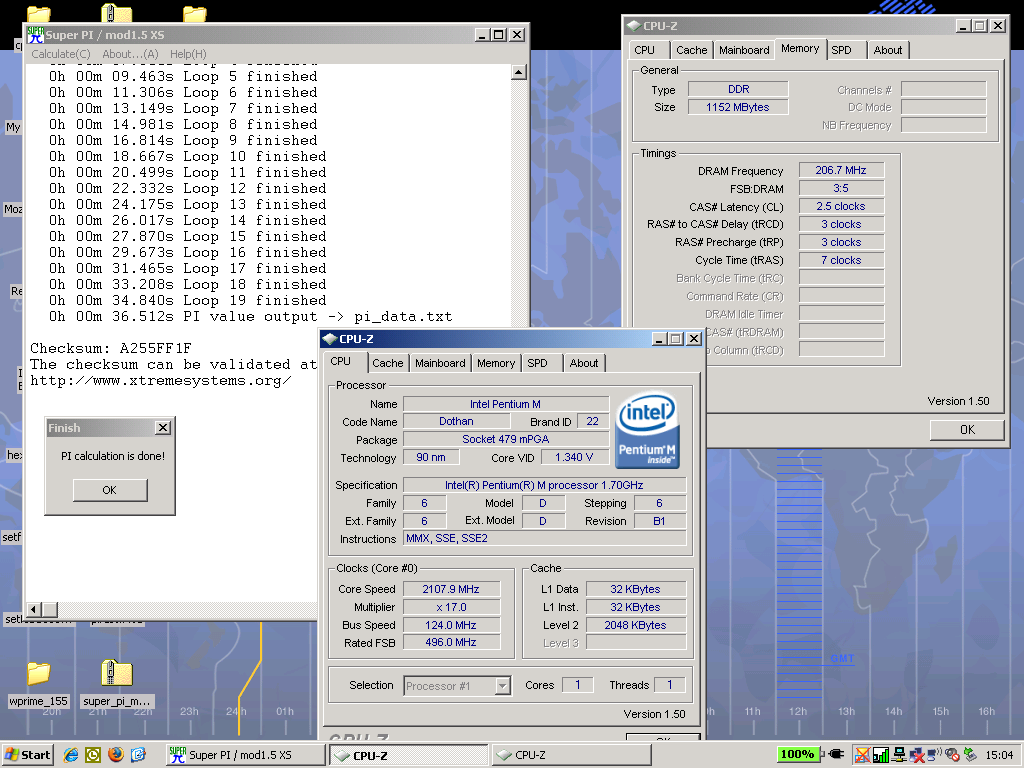Screen dimensions: 1024x768
Task: Click the Core VID value 1.340 V
Action: coord(575,457)
